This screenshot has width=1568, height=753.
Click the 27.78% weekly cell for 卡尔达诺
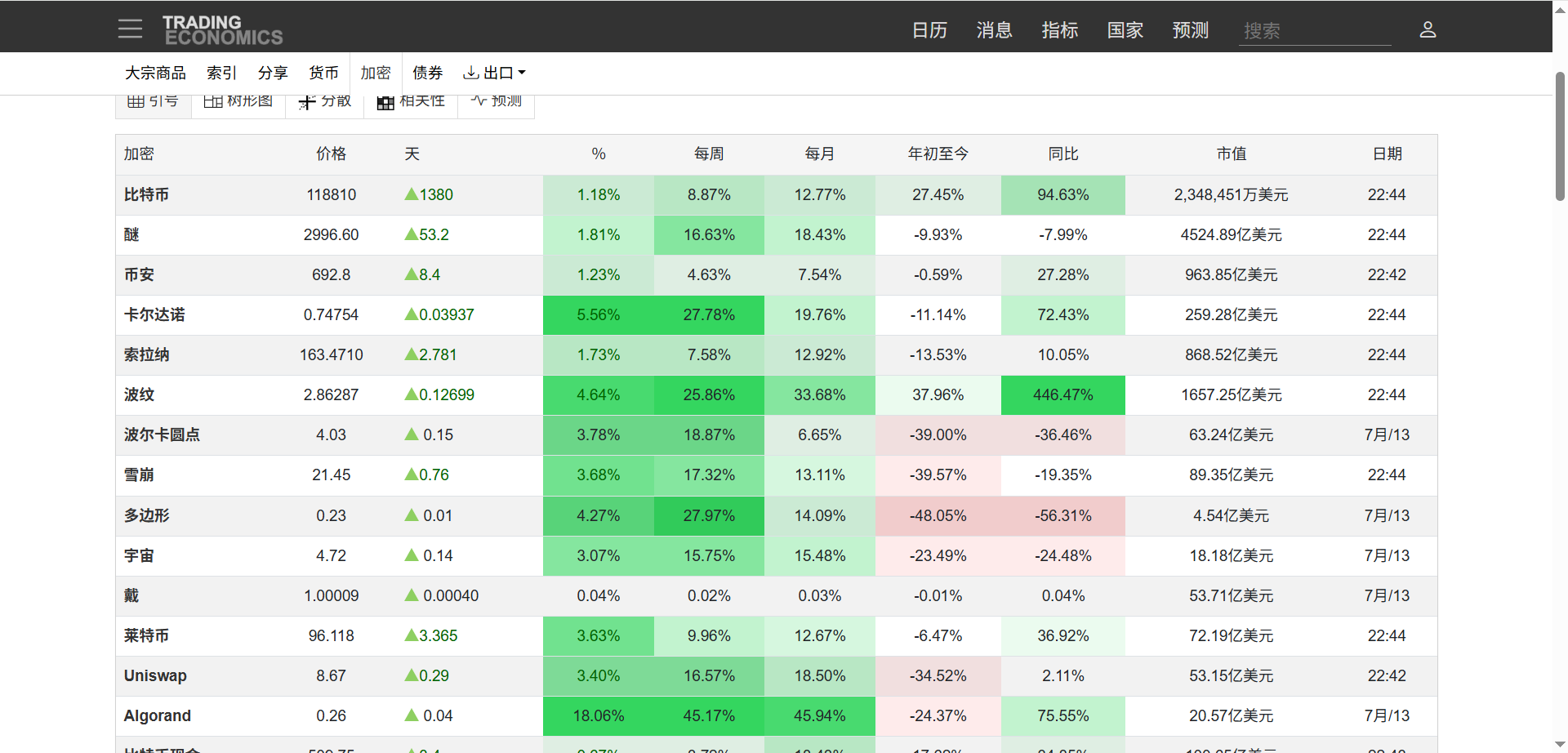click(x=709, y=314)
